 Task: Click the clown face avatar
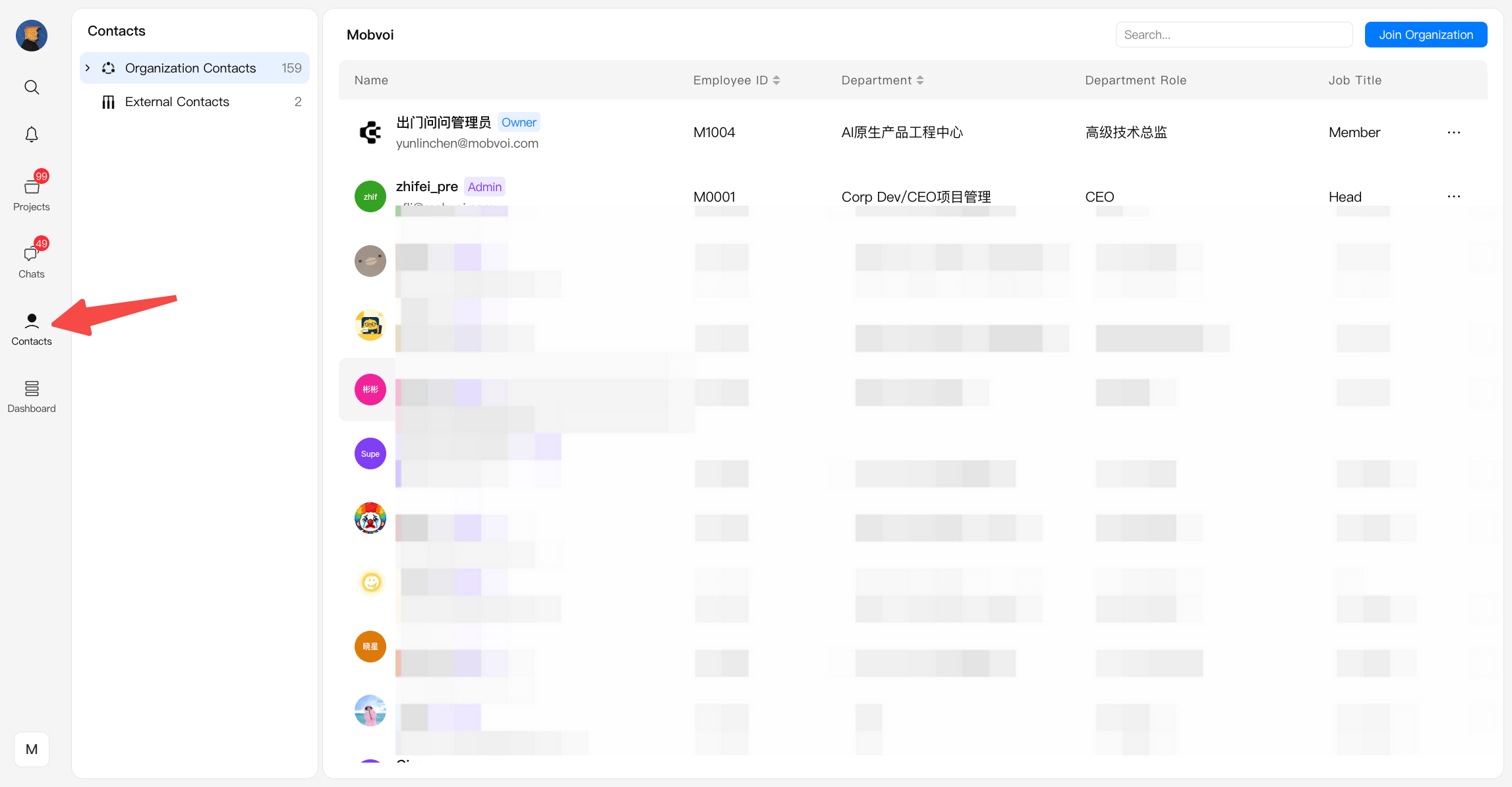tap(370, 518)
